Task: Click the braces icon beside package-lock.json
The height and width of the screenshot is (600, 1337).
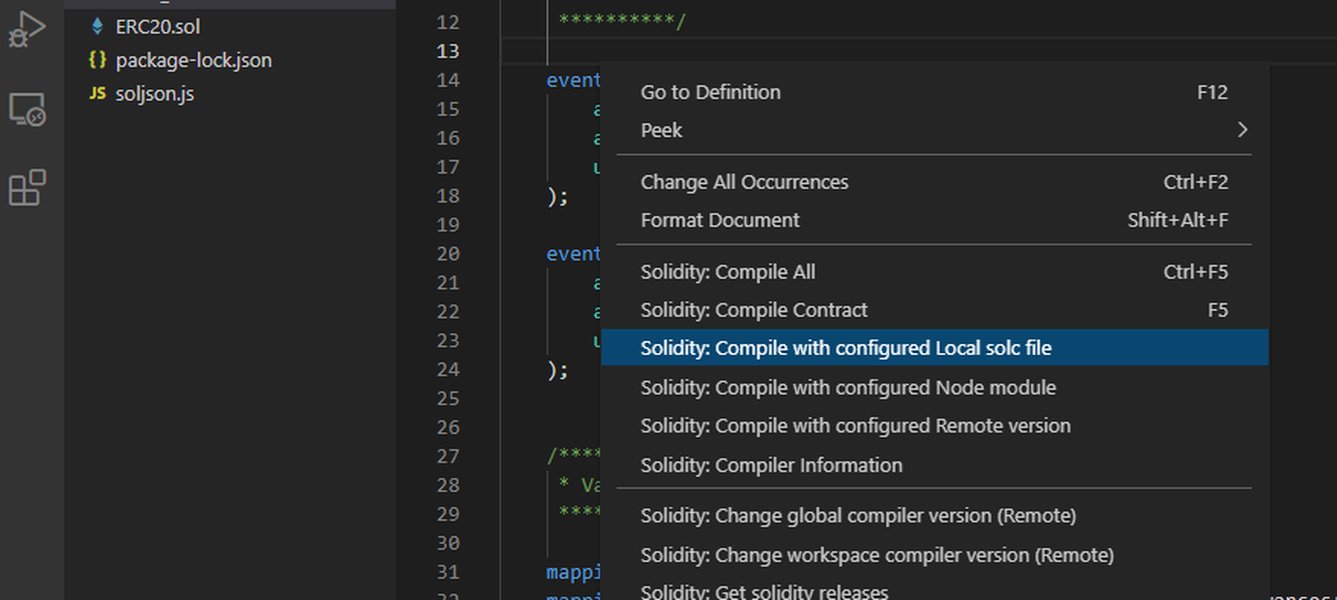Action: coord(97,60)
